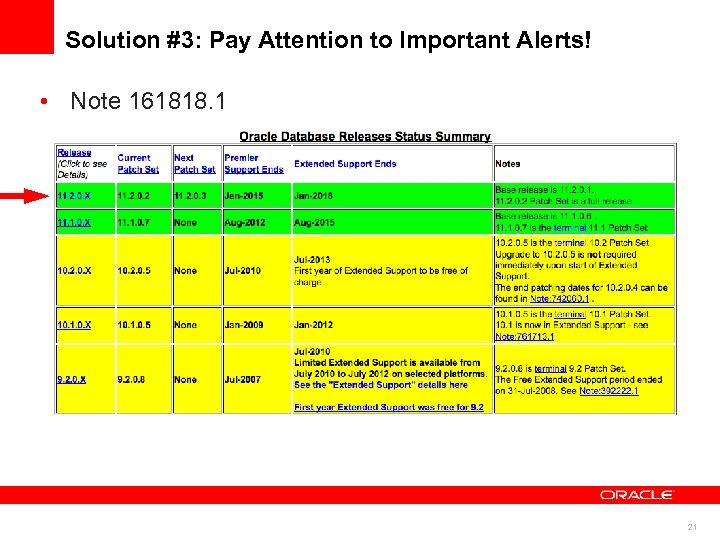The image size is (720, 540).
Task: Select the 'Jan-2009' premier support cell
Action: pos(257,325)
